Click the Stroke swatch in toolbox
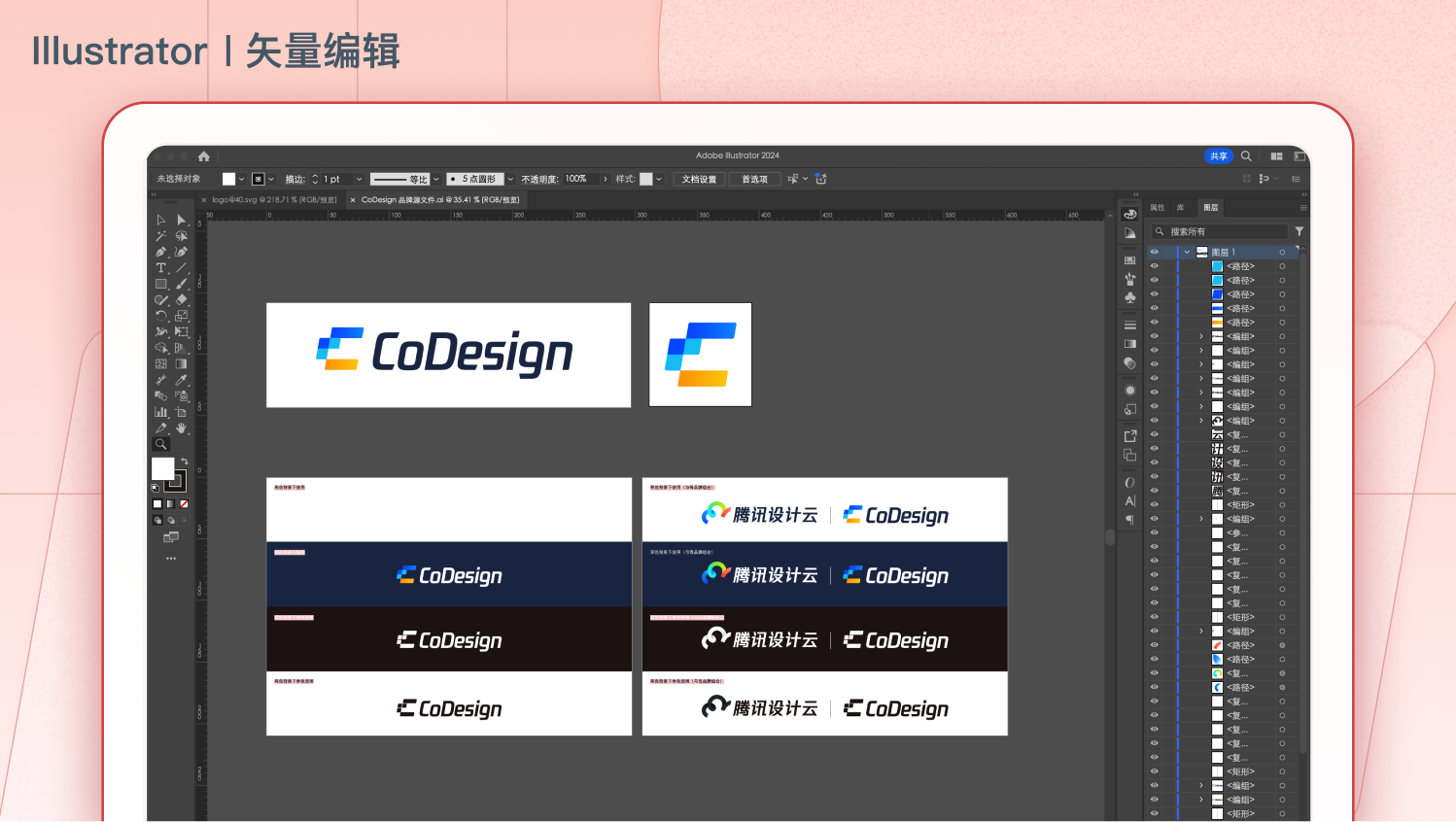This screenshot has height=822, width=1456. coord(176,481)
